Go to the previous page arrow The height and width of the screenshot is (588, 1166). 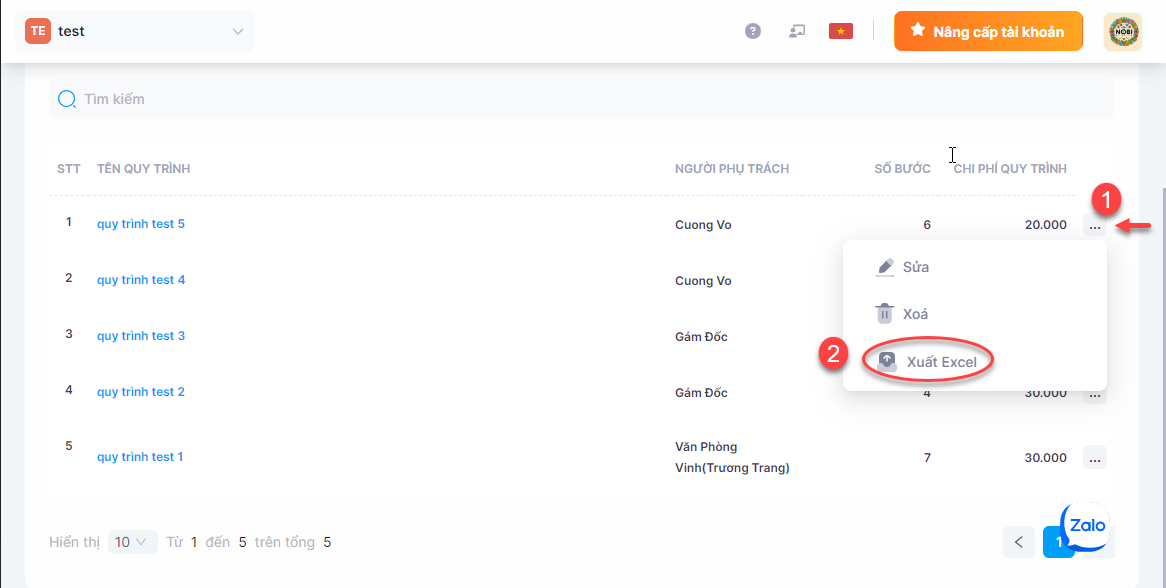coord(1018,542)
